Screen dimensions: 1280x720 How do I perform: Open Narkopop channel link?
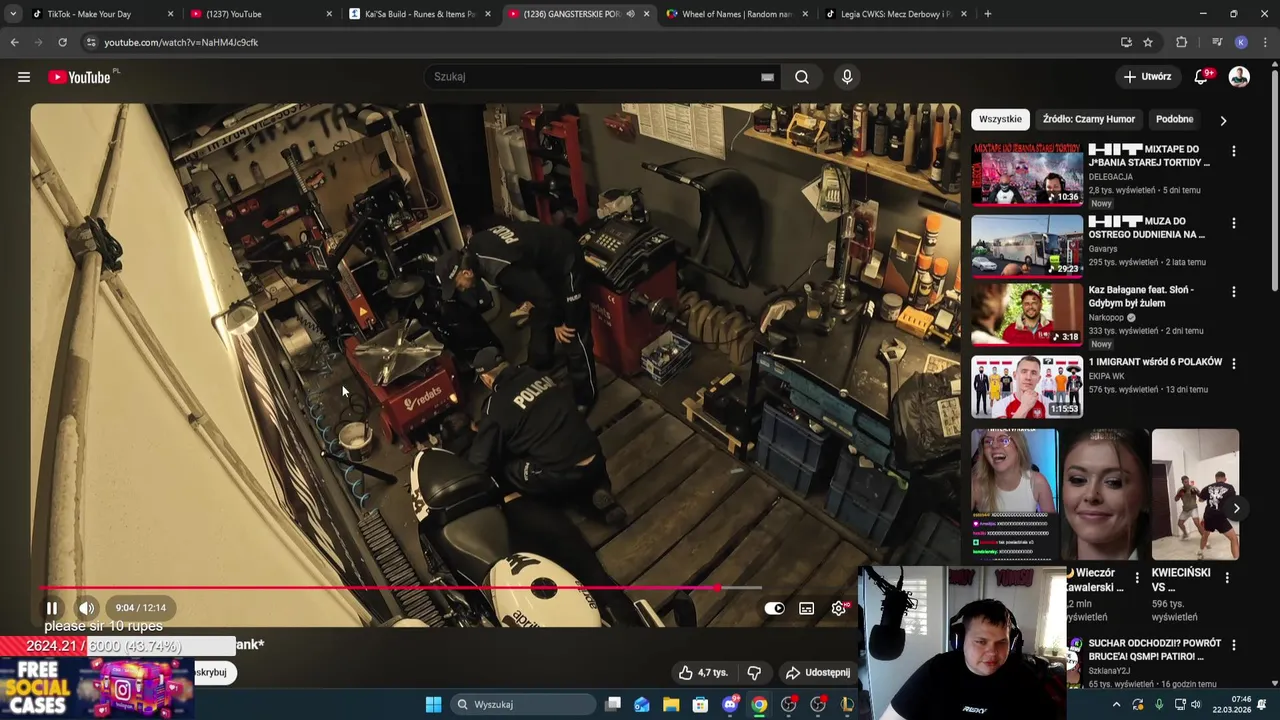1107,318
